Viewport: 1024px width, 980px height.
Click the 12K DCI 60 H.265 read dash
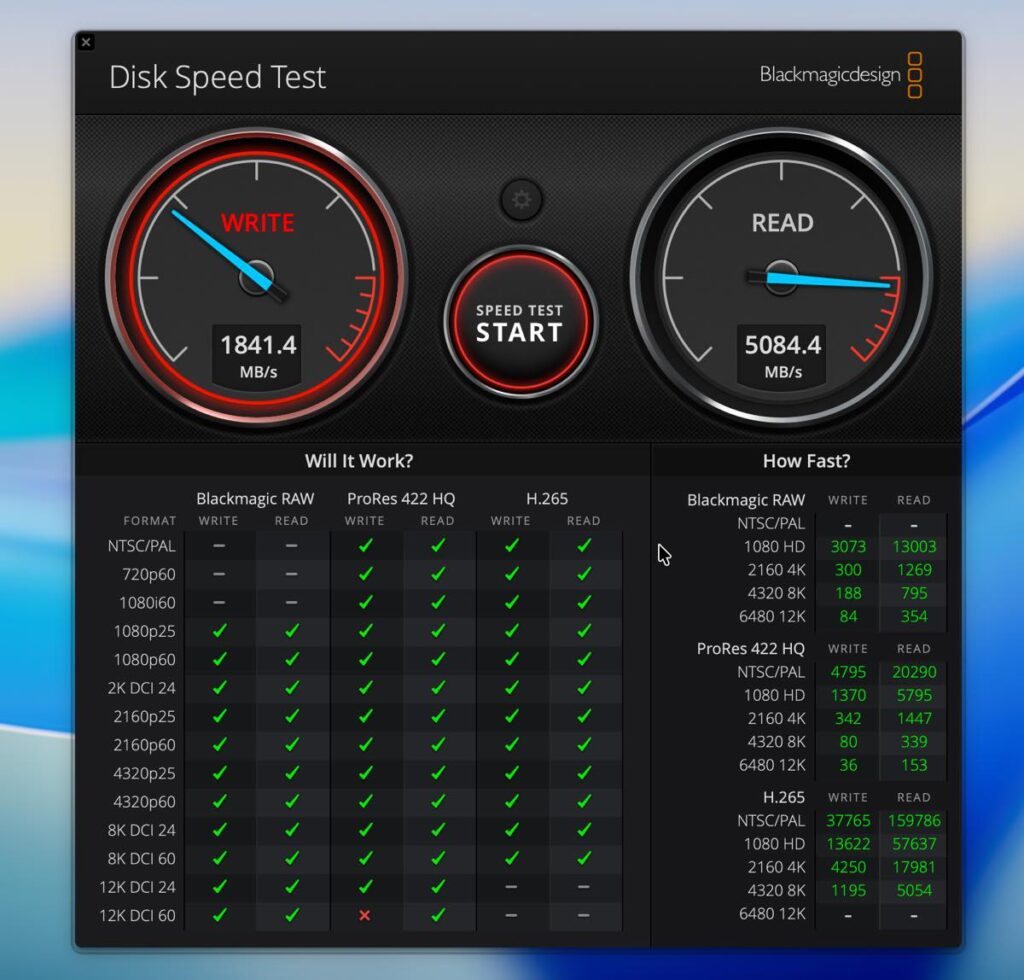coord(584,915)
